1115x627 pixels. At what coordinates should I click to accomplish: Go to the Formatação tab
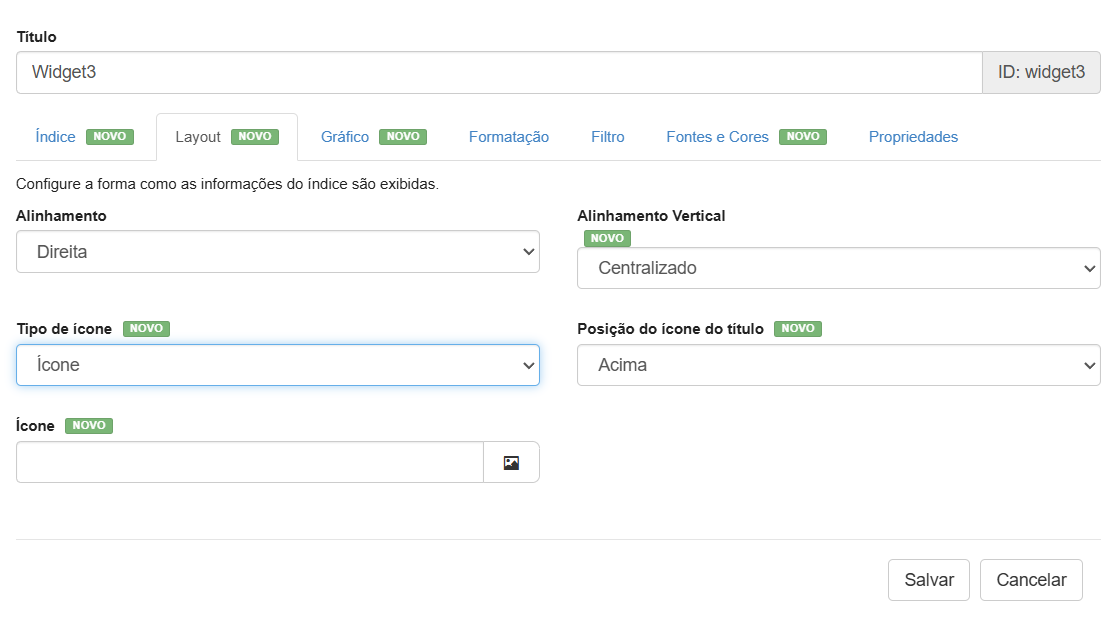point(508,137)
